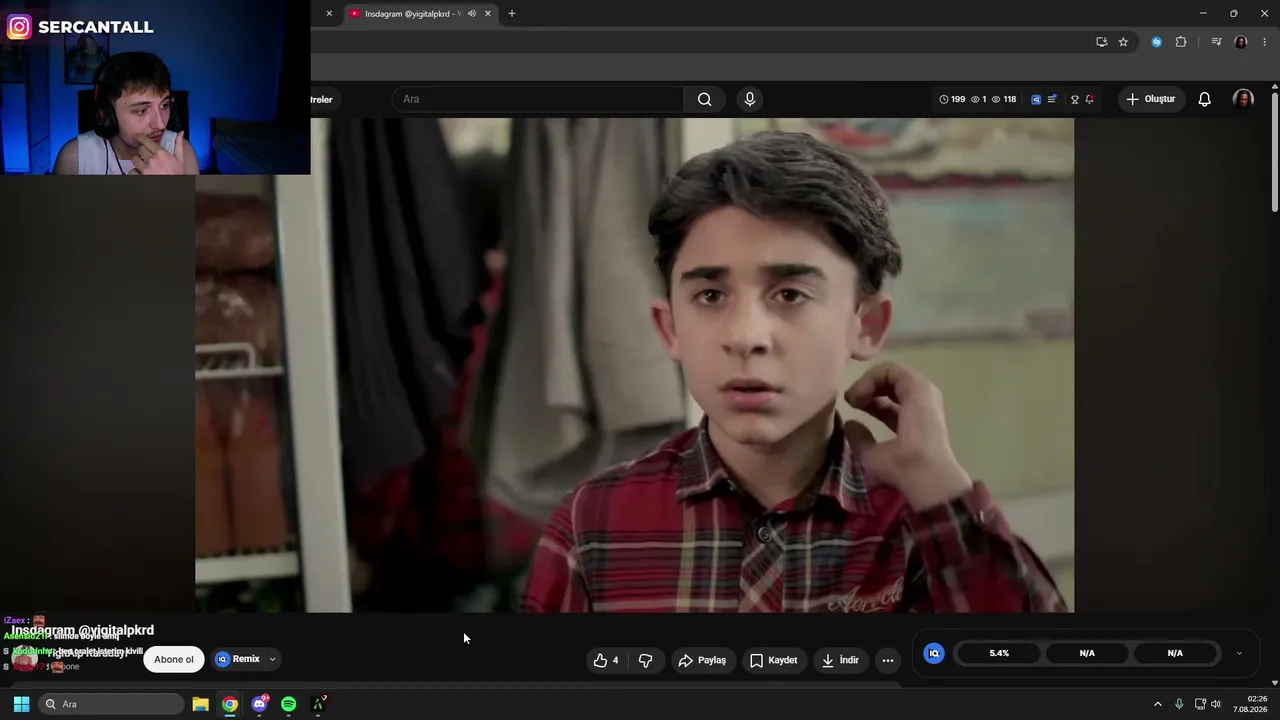The image size is (1280, 720).
Task: Dislike the video with the thumbs-down
Action: [x=646, y=660]
